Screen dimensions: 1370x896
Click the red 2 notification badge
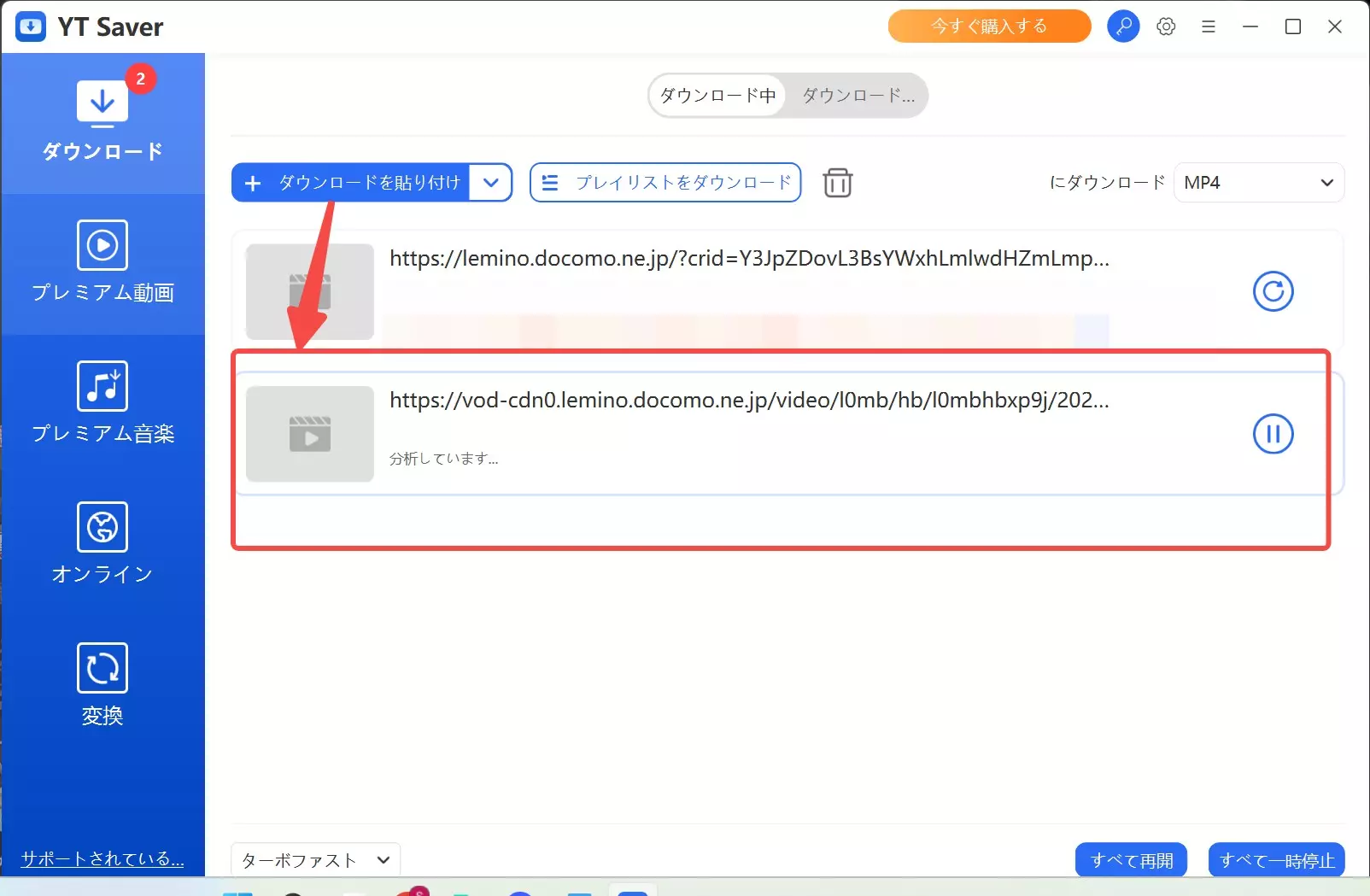[x=141, y=79]
